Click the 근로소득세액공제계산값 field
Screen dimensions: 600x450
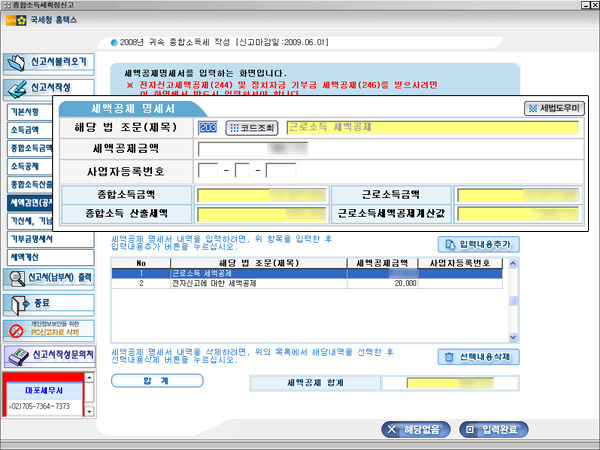518,214
